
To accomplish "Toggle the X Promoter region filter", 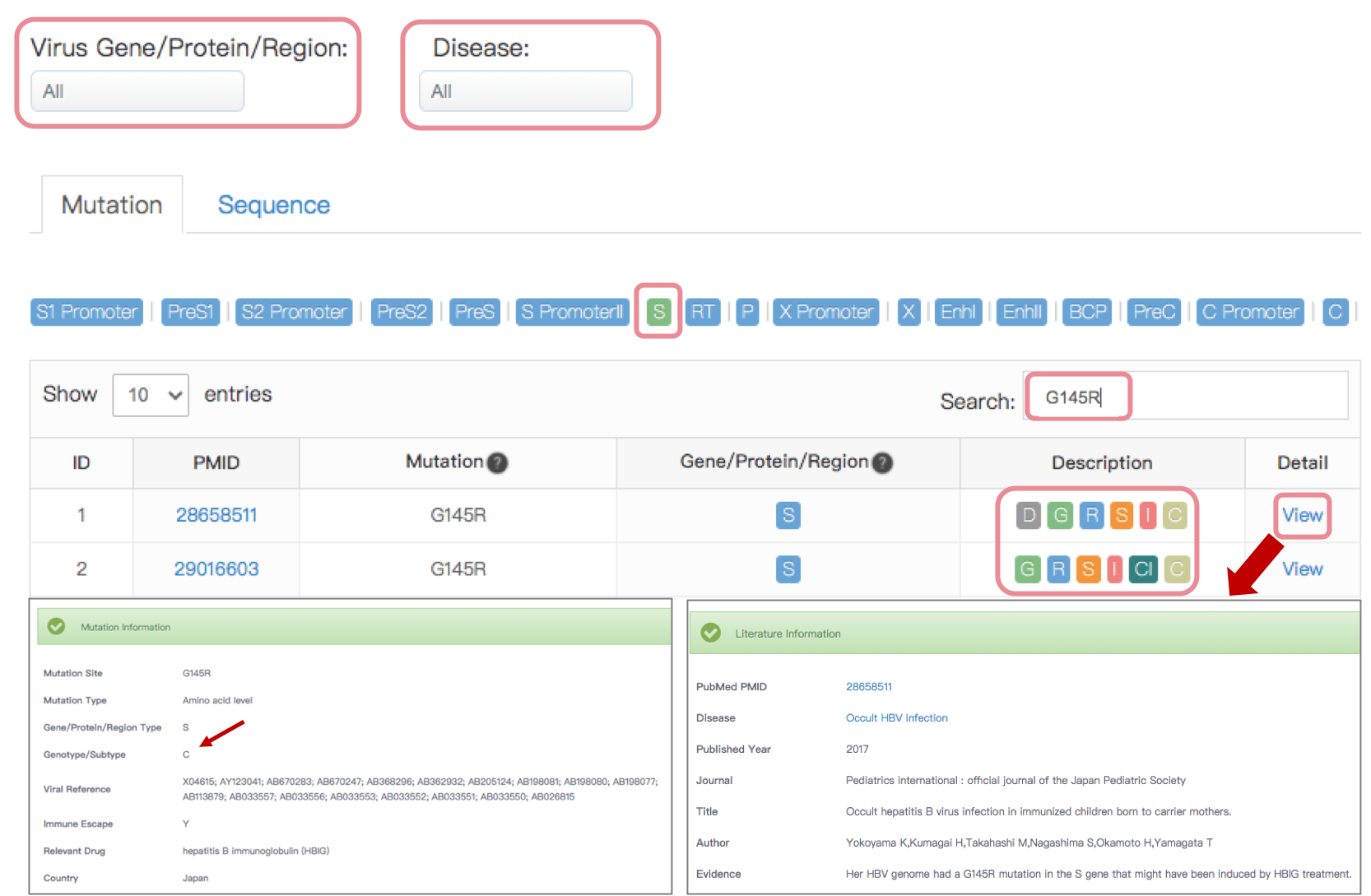I will (x=825, y=312).
